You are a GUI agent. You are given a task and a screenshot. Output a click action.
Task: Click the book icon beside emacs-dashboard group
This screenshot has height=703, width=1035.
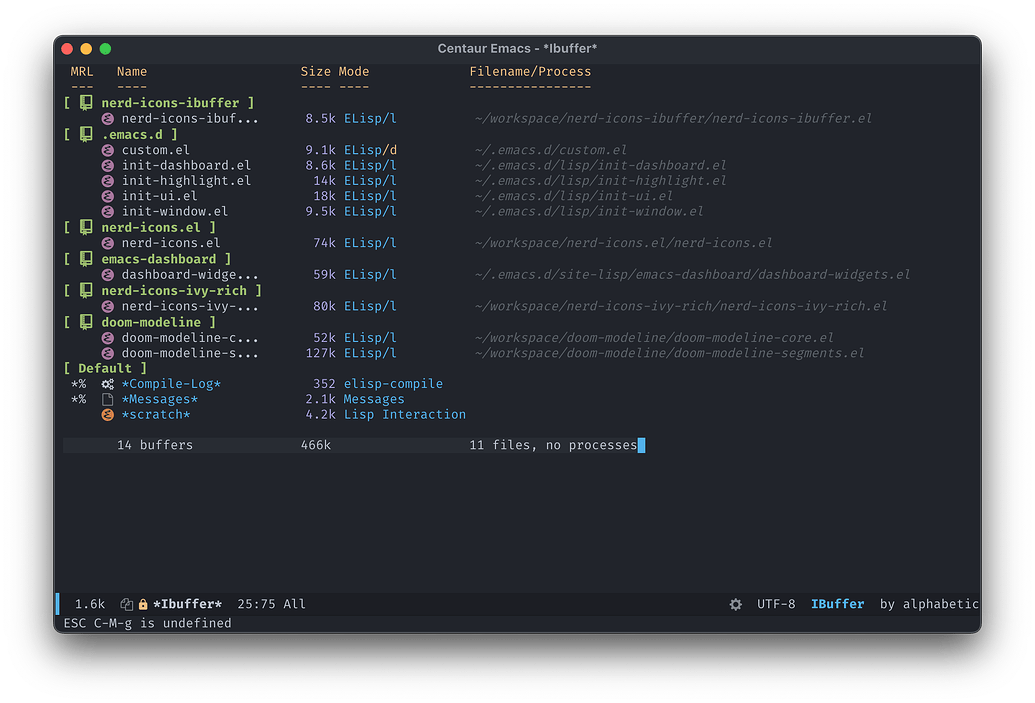[85, 258]
